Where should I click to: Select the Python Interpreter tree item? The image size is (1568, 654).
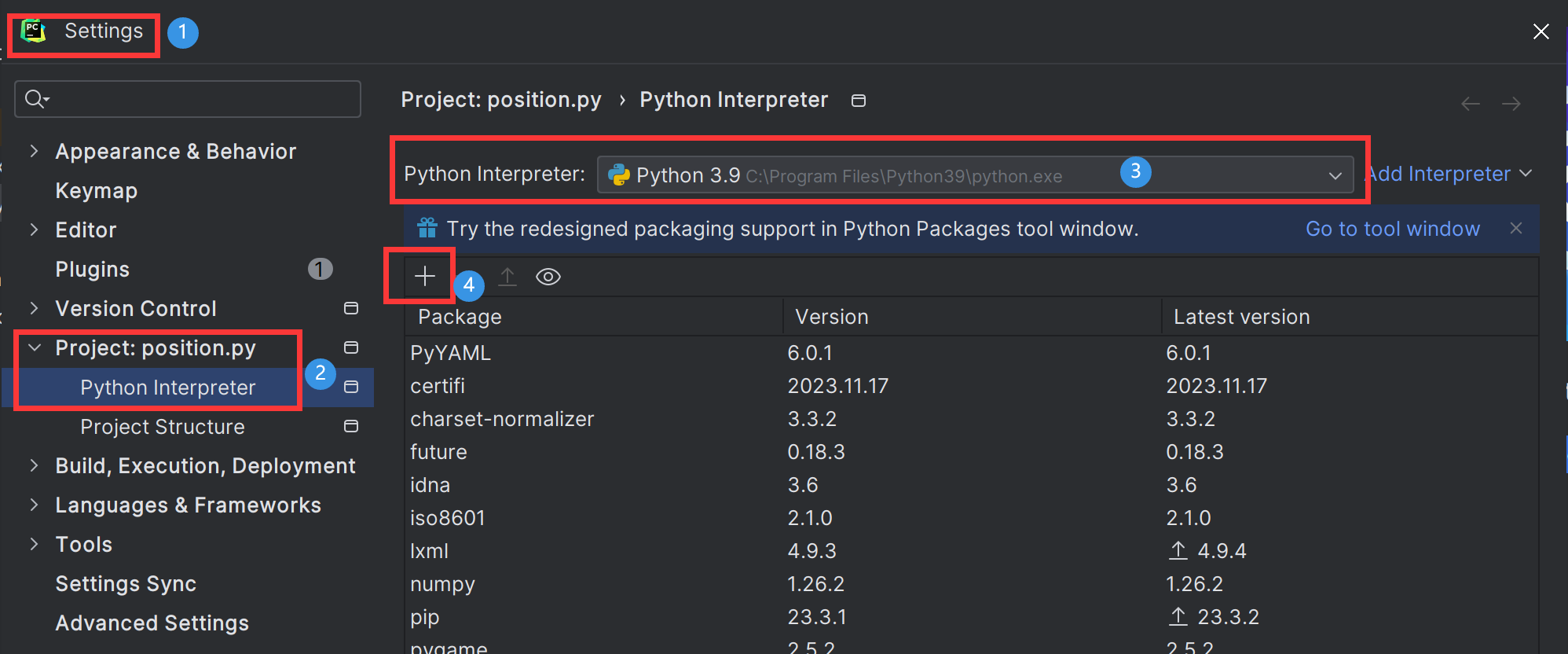tap(168, 388)
